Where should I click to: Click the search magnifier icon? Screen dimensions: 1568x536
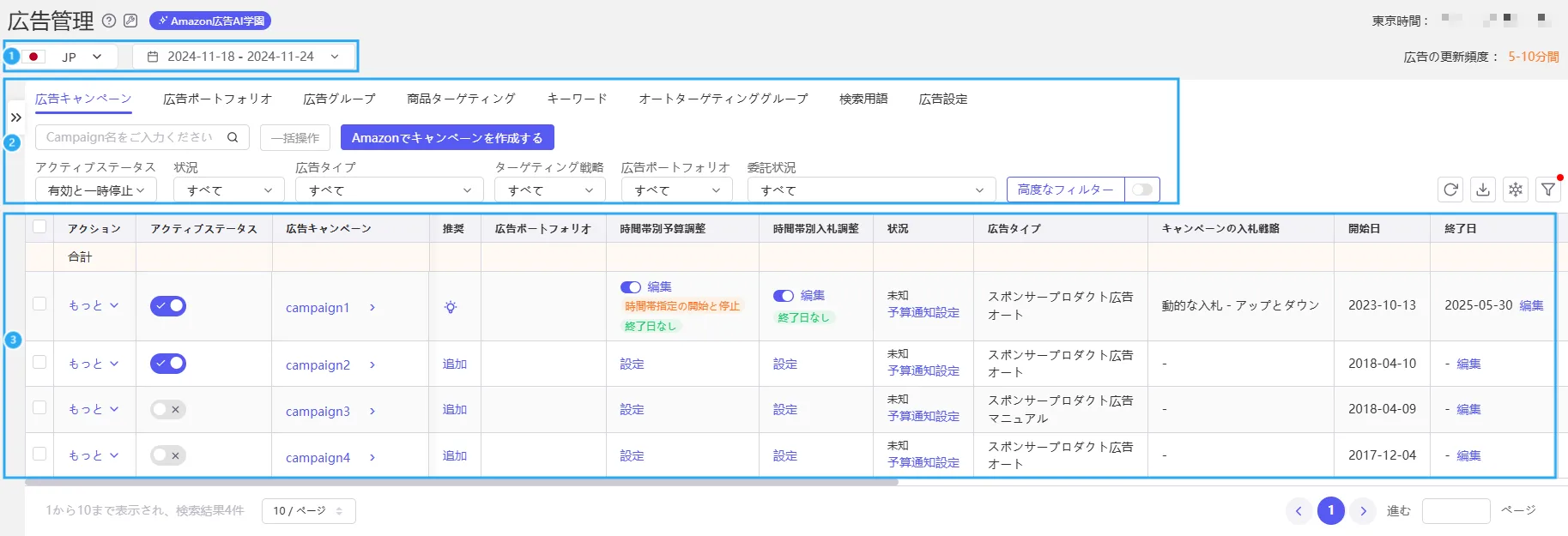233,137
